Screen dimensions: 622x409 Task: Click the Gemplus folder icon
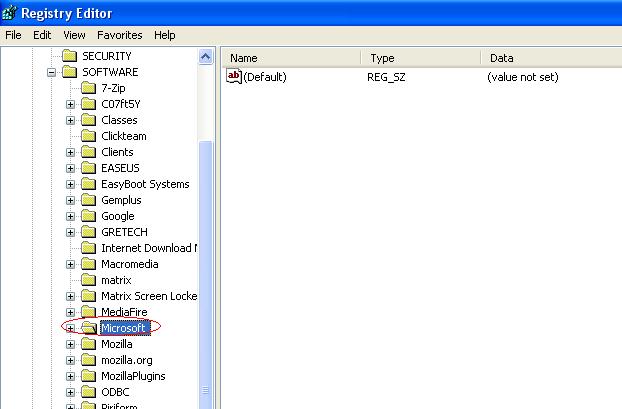coord(88,200)
